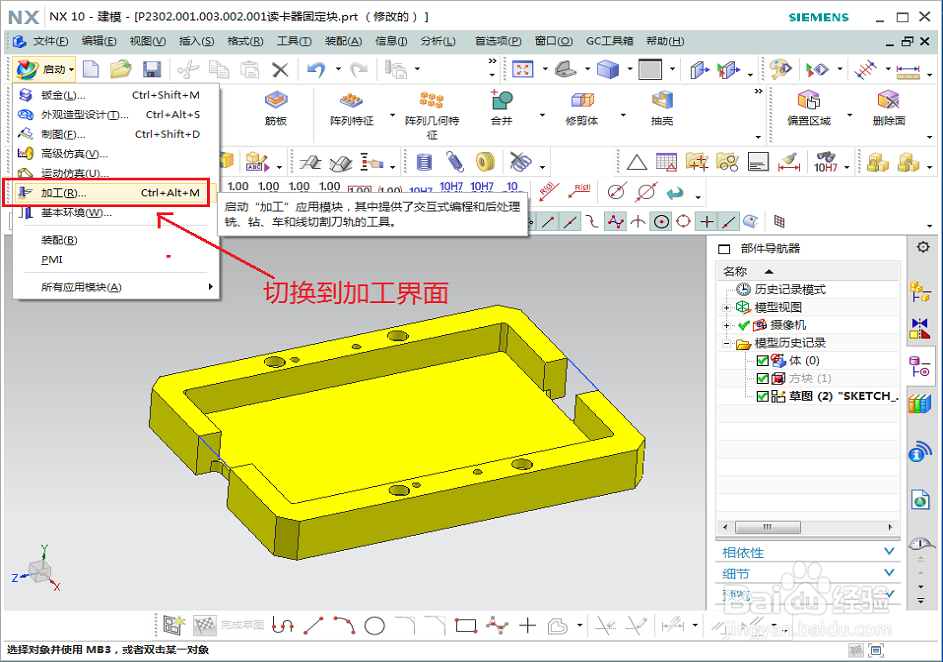
Task: Toggle the snap midpoint button
Action: [x=570, y=222]
